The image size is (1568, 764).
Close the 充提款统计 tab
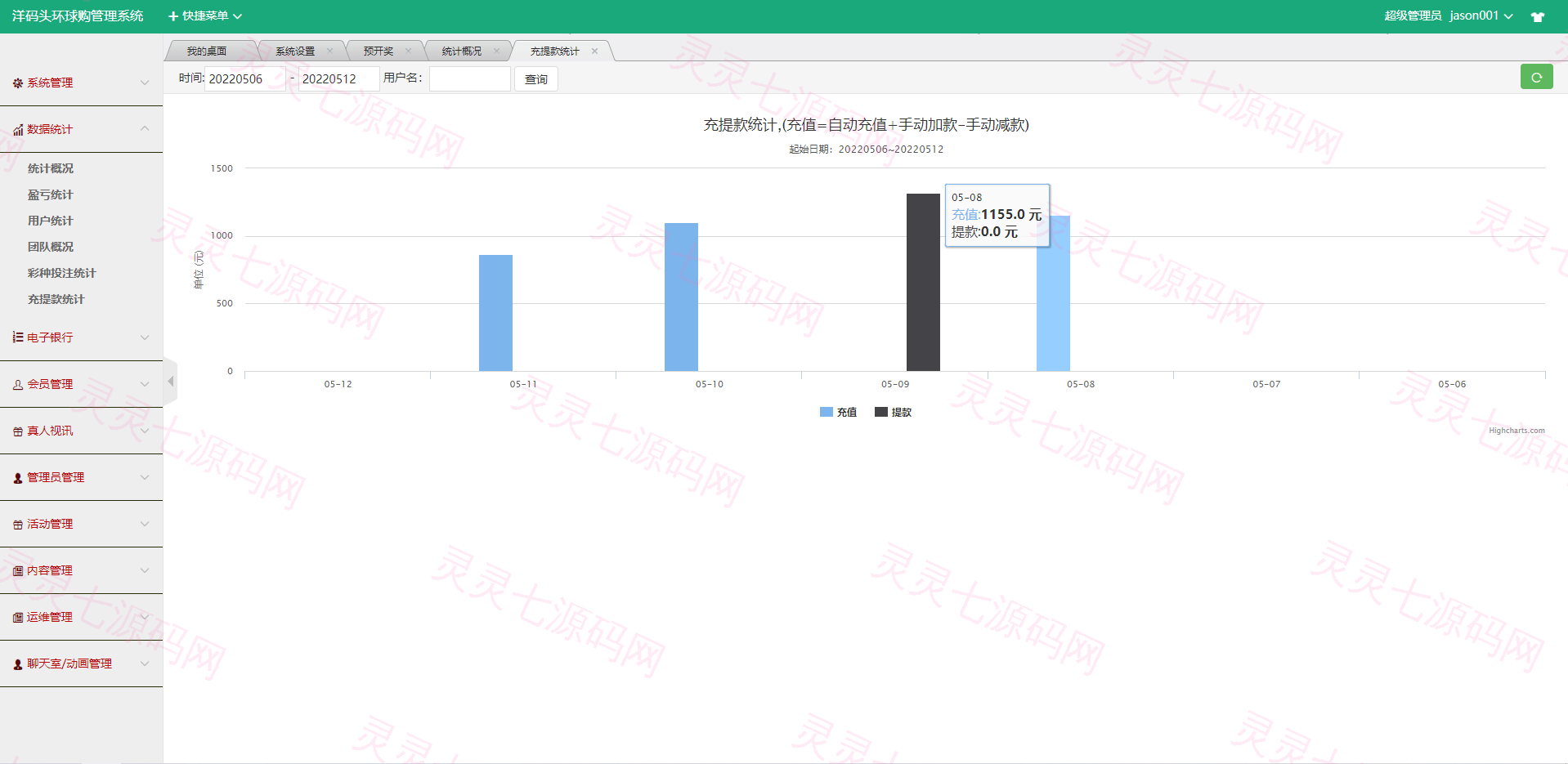point(594,51)
